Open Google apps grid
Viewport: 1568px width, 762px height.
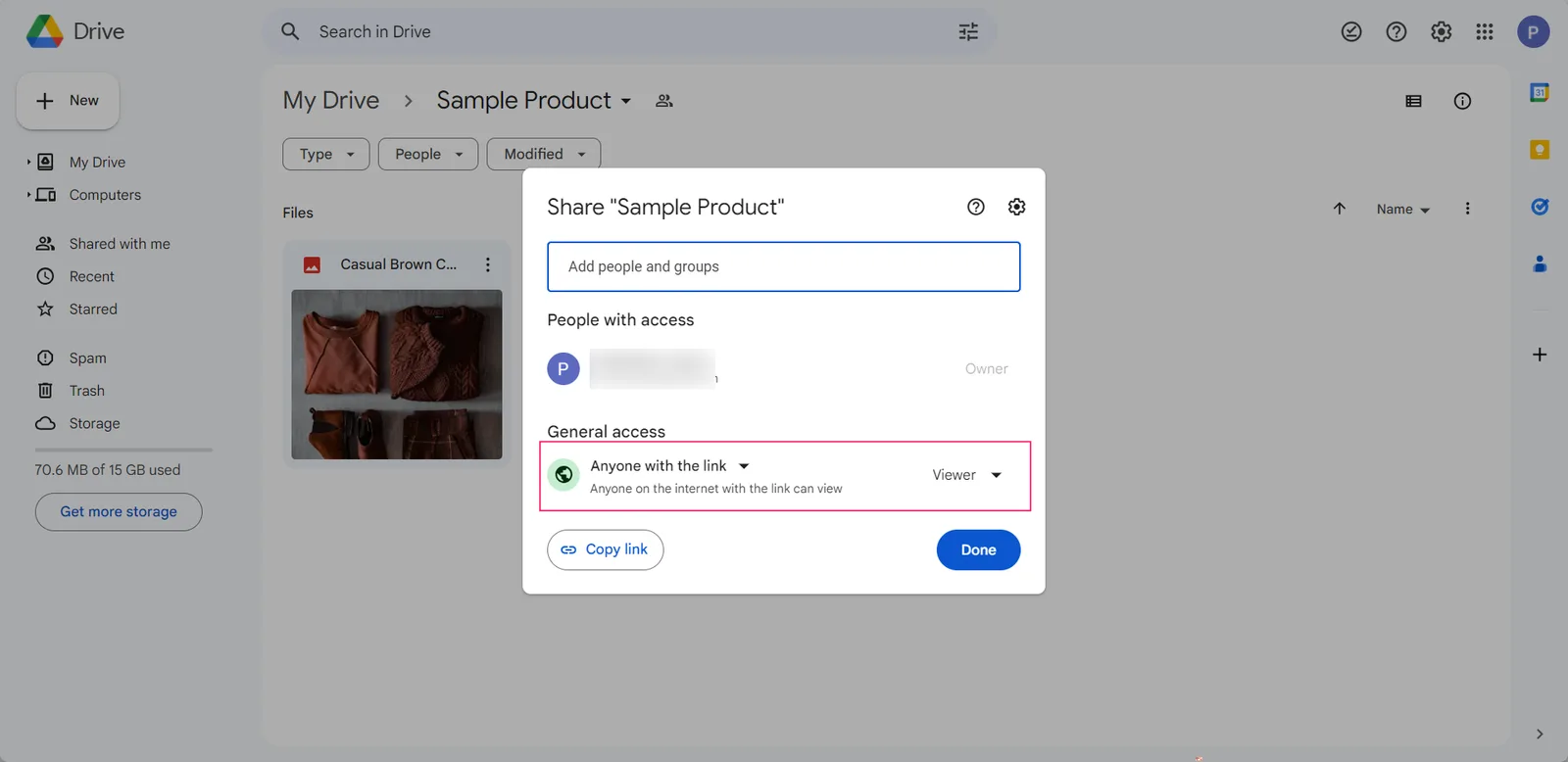tap(1485, 32)
